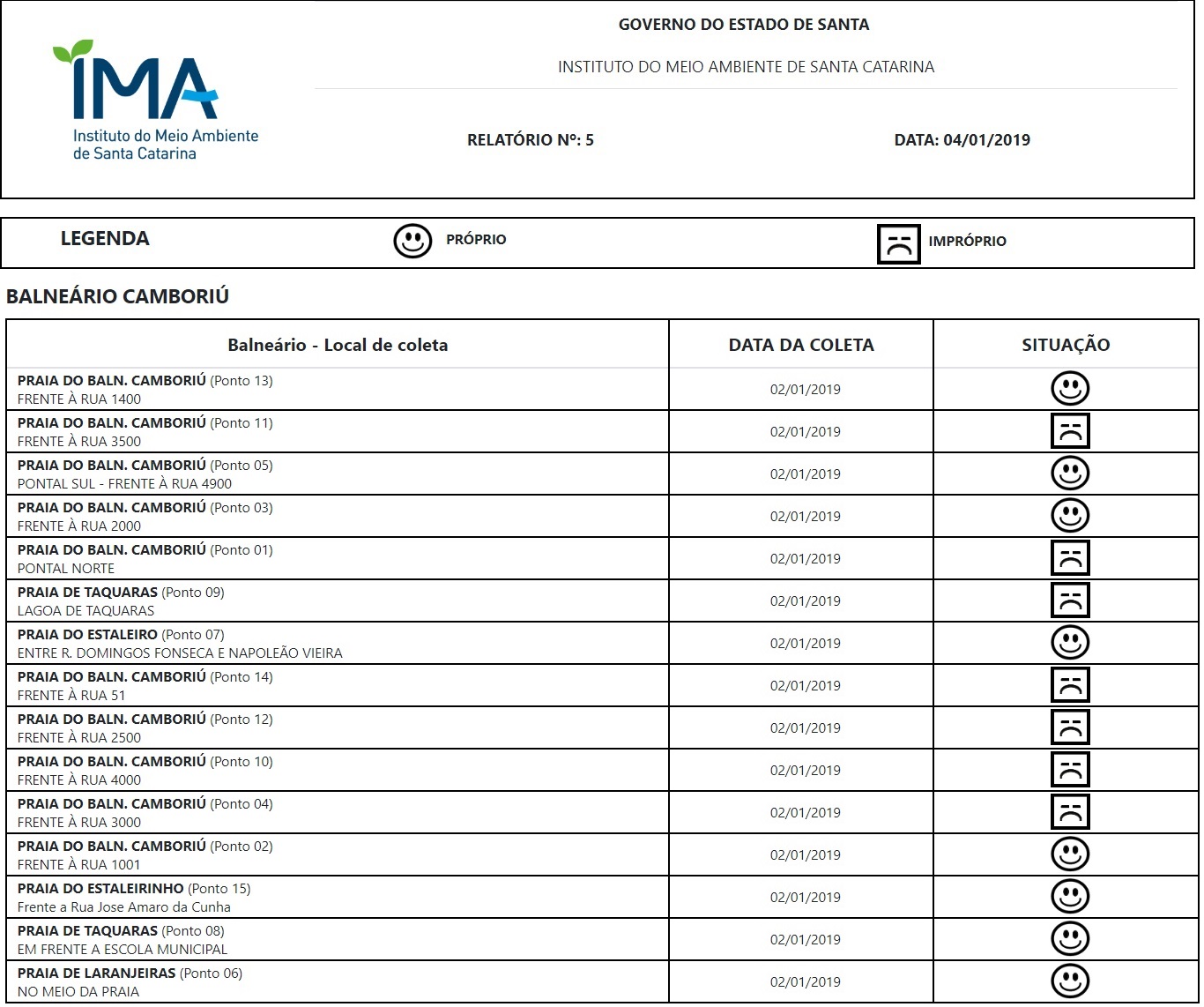
Task: Click the status icon for Ponto 09 row
Action: 1070,600
